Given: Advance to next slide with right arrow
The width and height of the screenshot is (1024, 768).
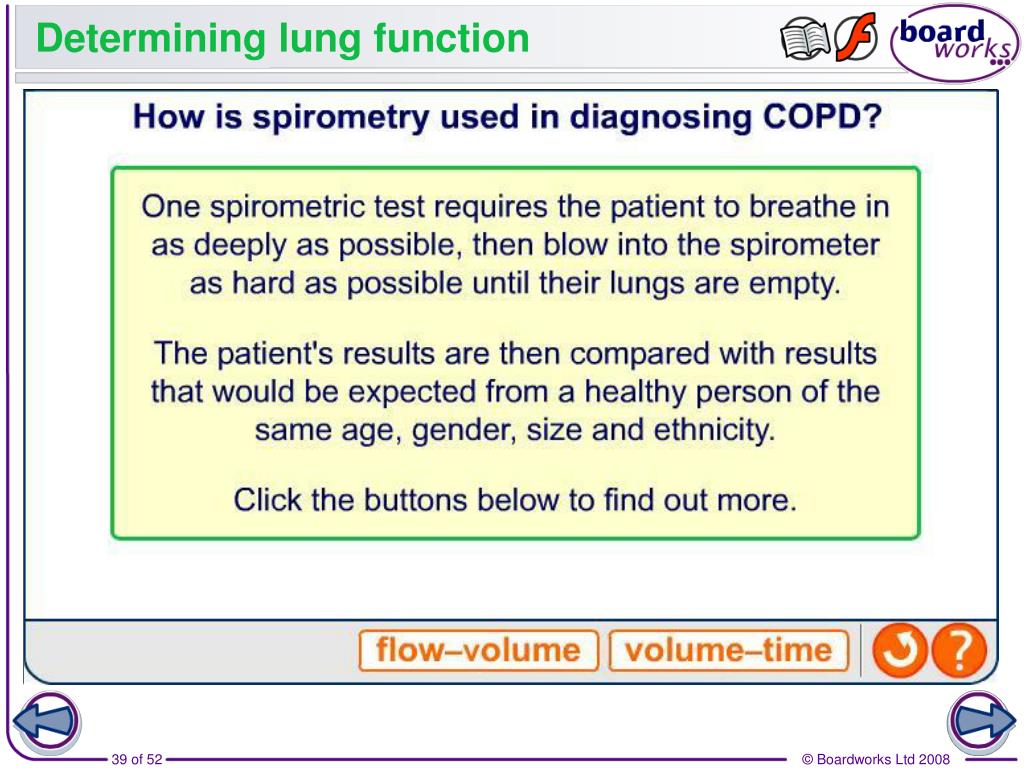Looking at the screenshot, I should coord(982,721).
